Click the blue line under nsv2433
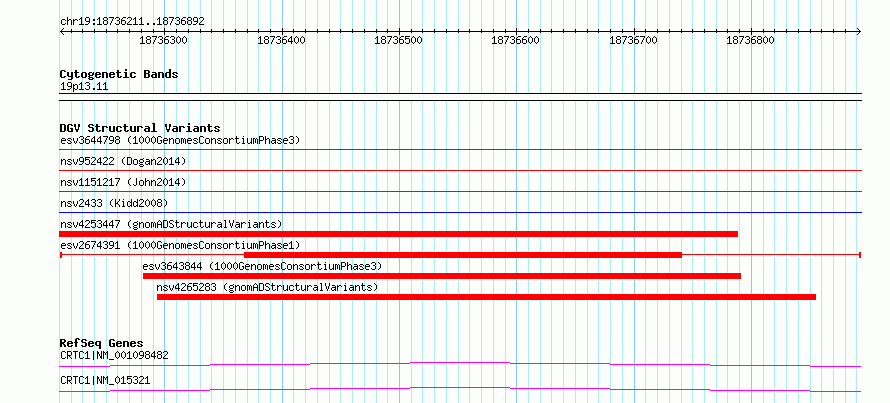 tap(460, 213)
